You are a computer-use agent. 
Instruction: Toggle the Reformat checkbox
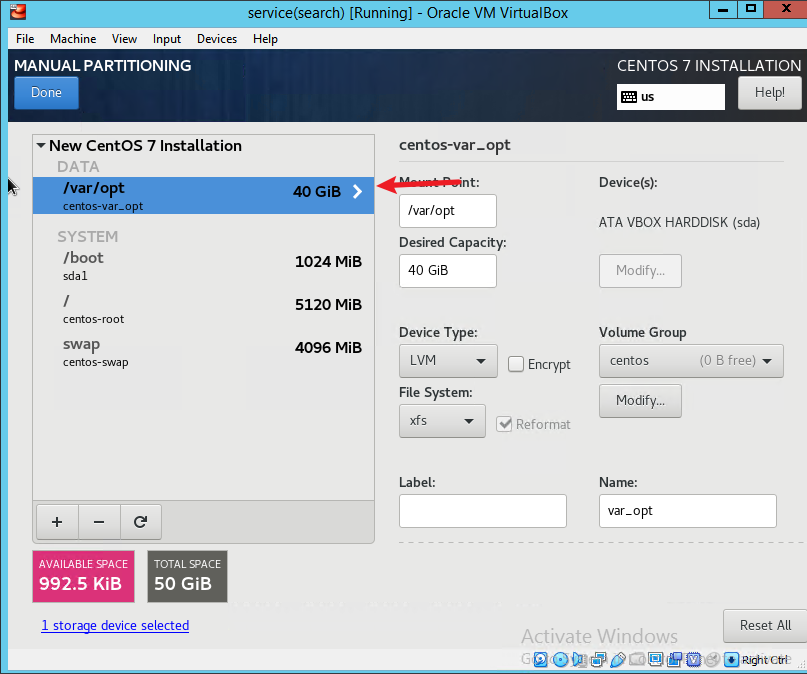pyautogui.click(x=504, y=424)
